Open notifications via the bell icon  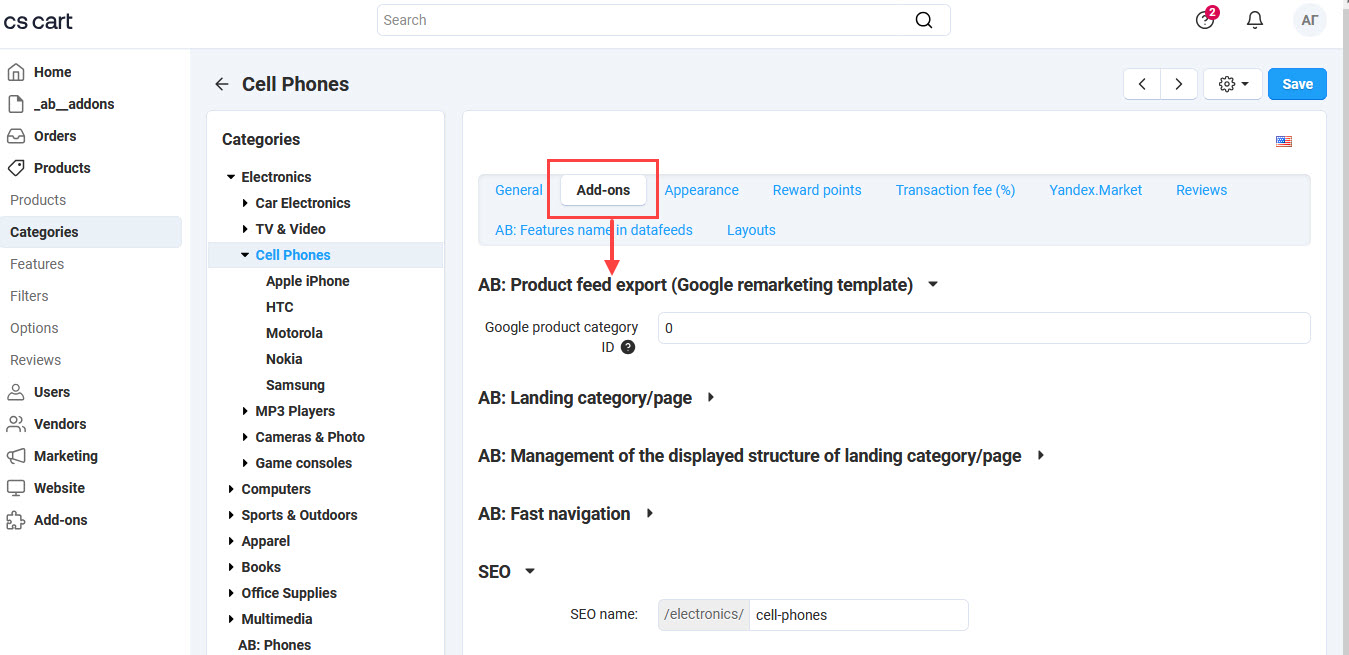1255,20
